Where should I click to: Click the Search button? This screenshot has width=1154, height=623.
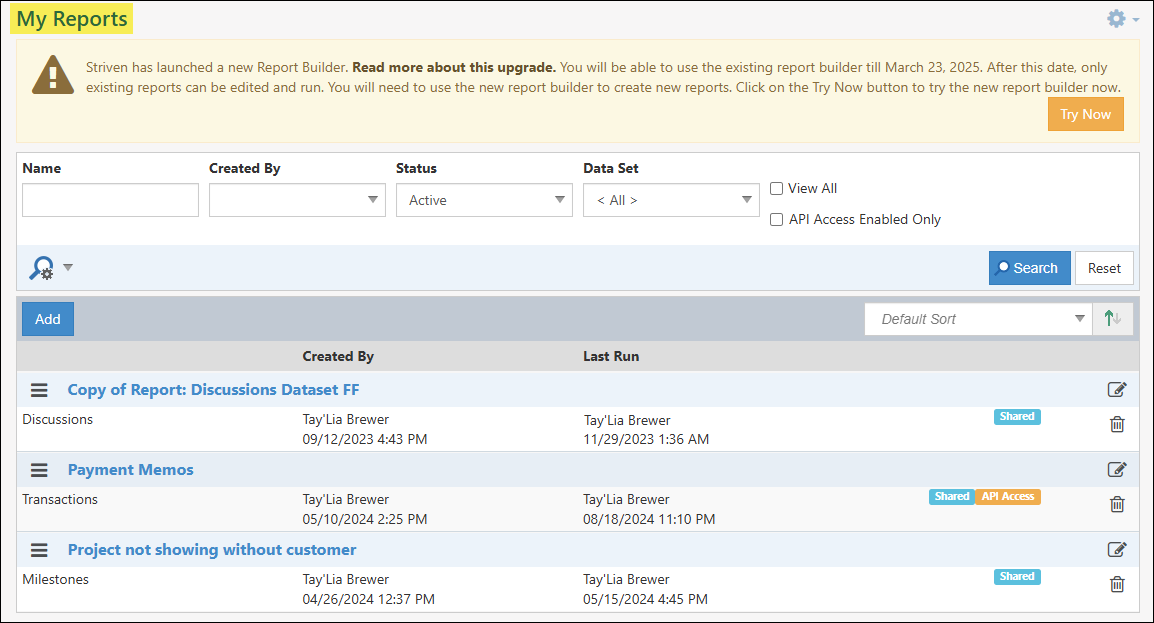tap(1029, 267)
